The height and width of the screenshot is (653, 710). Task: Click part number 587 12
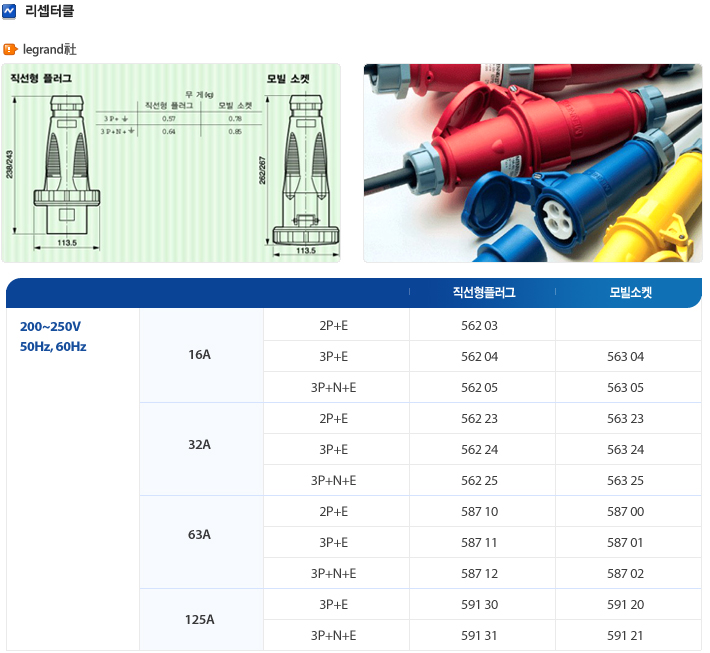479,573
